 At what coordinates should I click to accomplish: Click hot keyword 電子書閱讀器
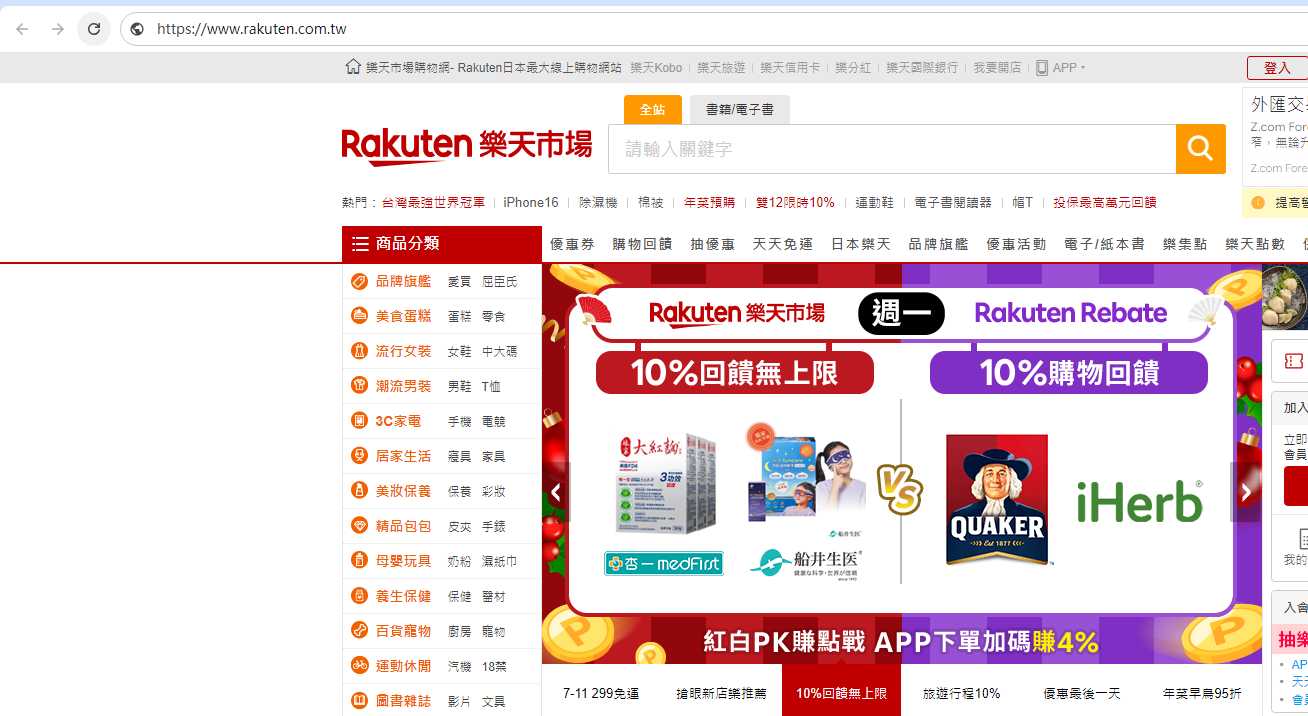(953, 202)
